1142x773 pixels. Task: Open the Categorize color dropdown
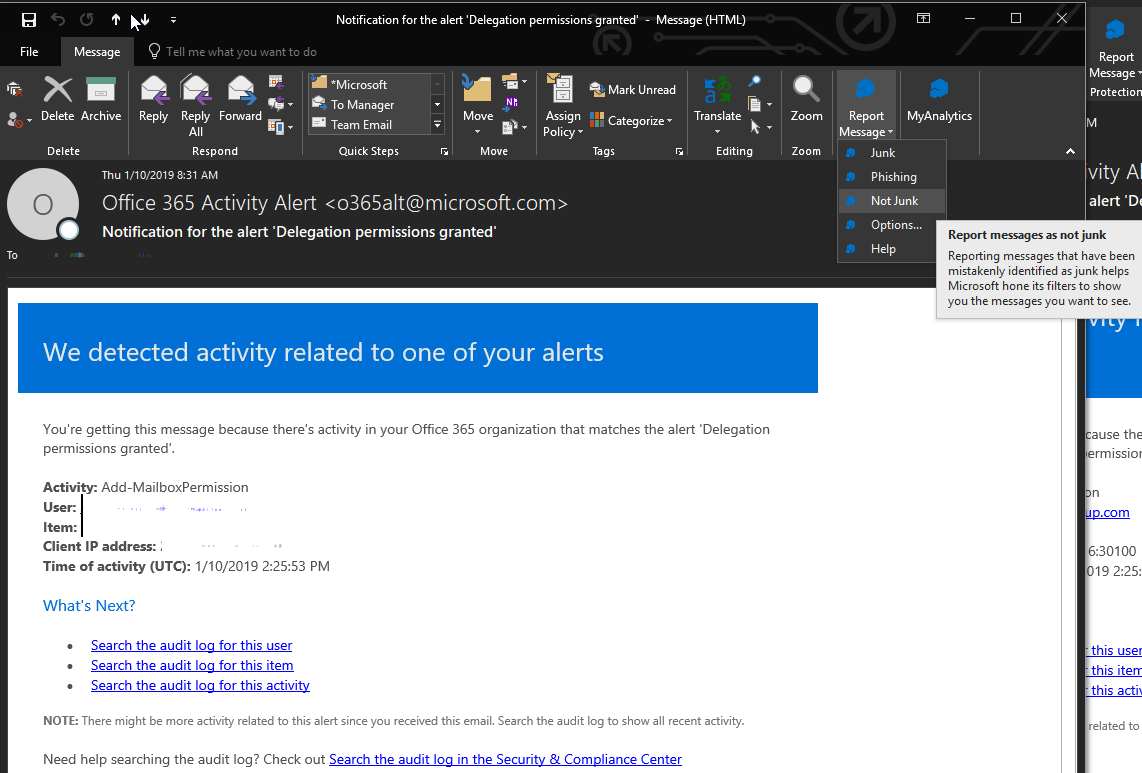631,120
